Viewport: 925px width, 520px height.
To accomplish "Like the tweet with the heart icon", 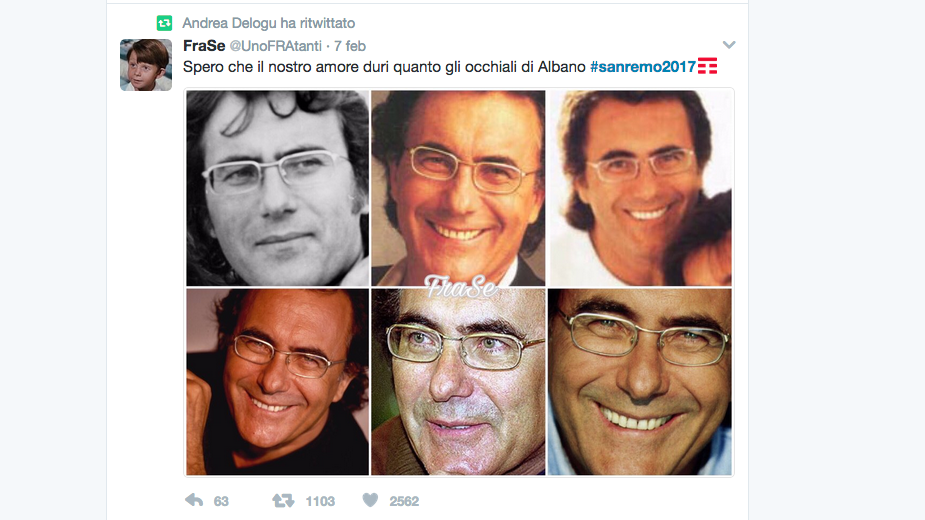I will (370, 501).
